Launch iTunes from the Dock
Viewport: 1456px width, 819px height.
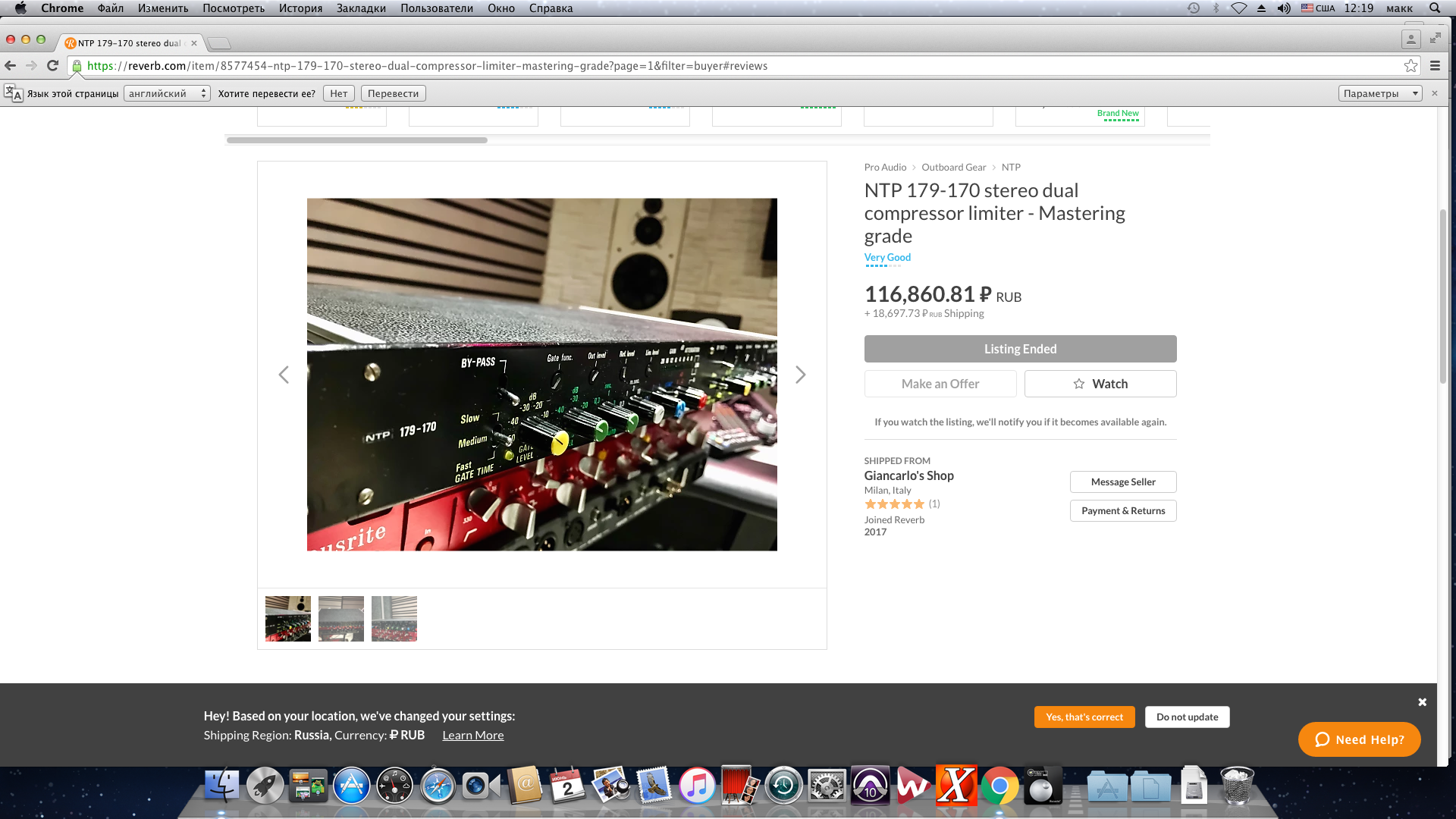pyautogui.click(x=697, y=786)
